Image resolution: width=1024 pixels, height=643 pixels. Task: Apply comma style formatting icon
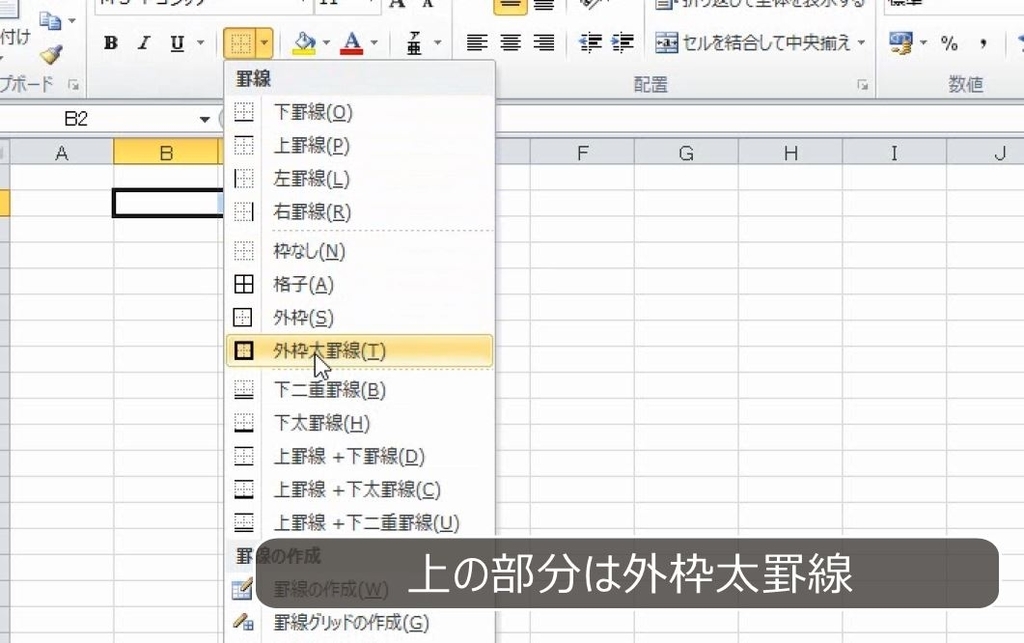985,43
